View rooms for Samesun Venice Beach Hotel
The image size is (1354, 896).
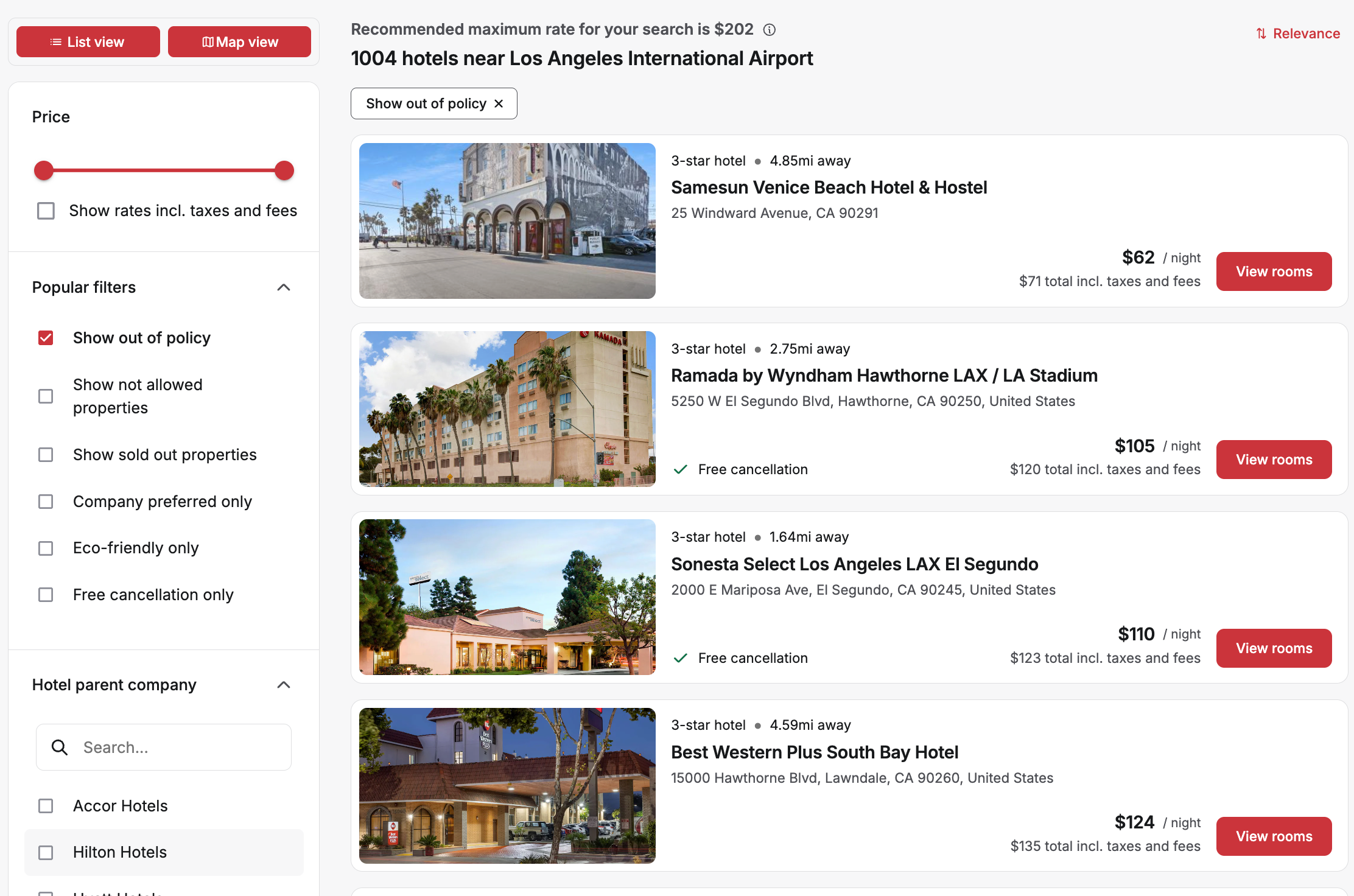tap(1274, 271)
